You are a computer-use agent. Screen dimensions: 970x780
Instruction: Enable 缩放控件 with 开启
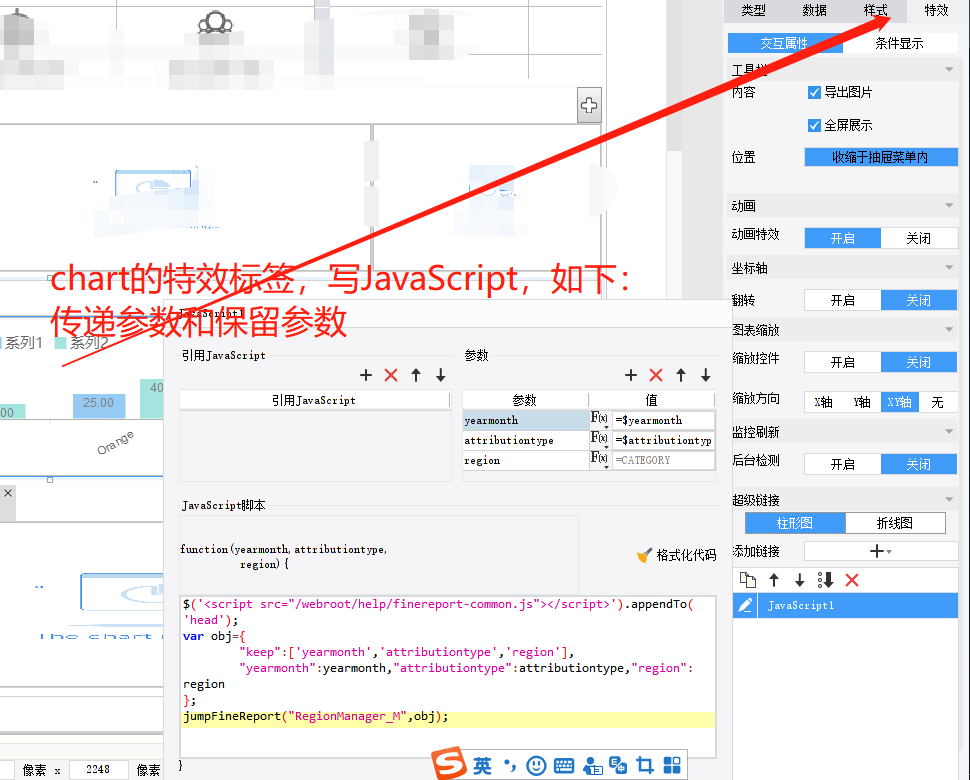click(843, 362)
